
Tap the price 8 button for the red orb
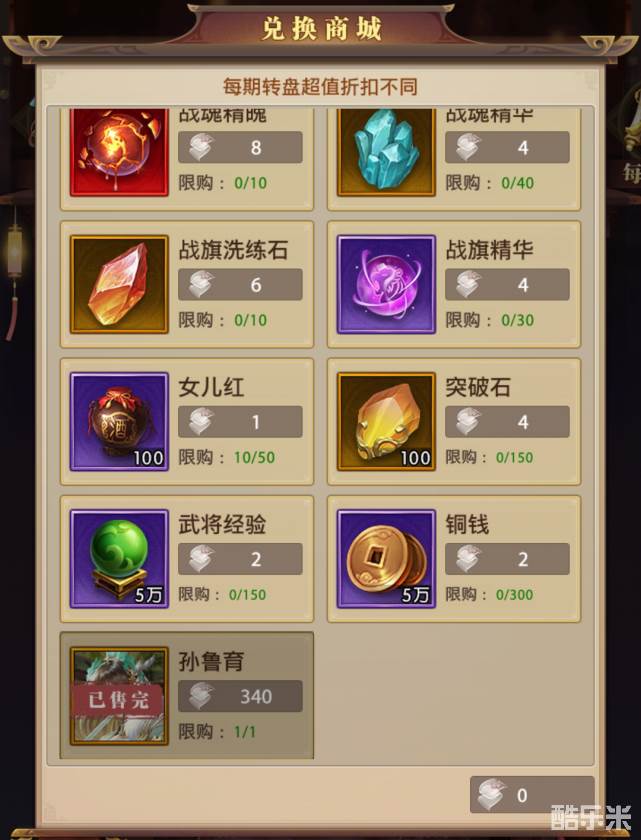click(240, 147)
